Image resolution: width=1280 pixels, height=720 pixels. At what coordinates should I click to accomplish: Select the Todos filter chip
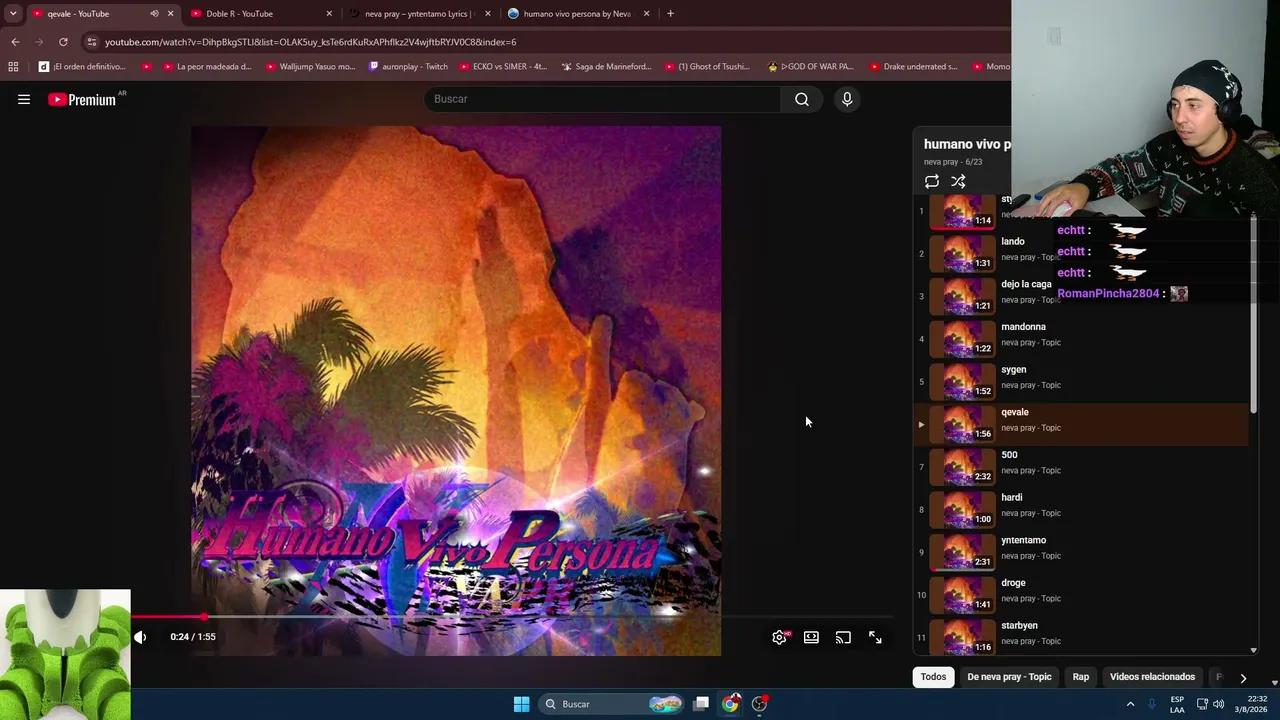click(x=933, y=677)
